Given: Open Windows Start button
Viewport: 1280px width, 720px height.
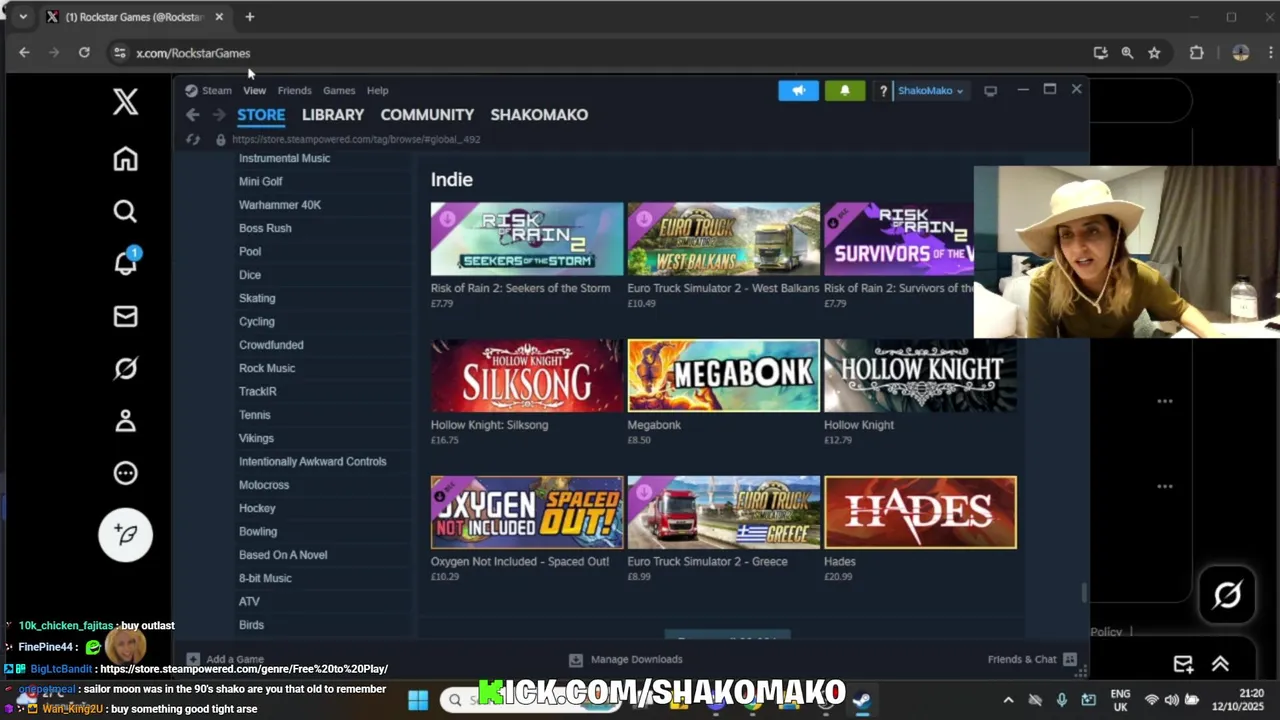Looking at the screenshot, I should coord(418,699).
